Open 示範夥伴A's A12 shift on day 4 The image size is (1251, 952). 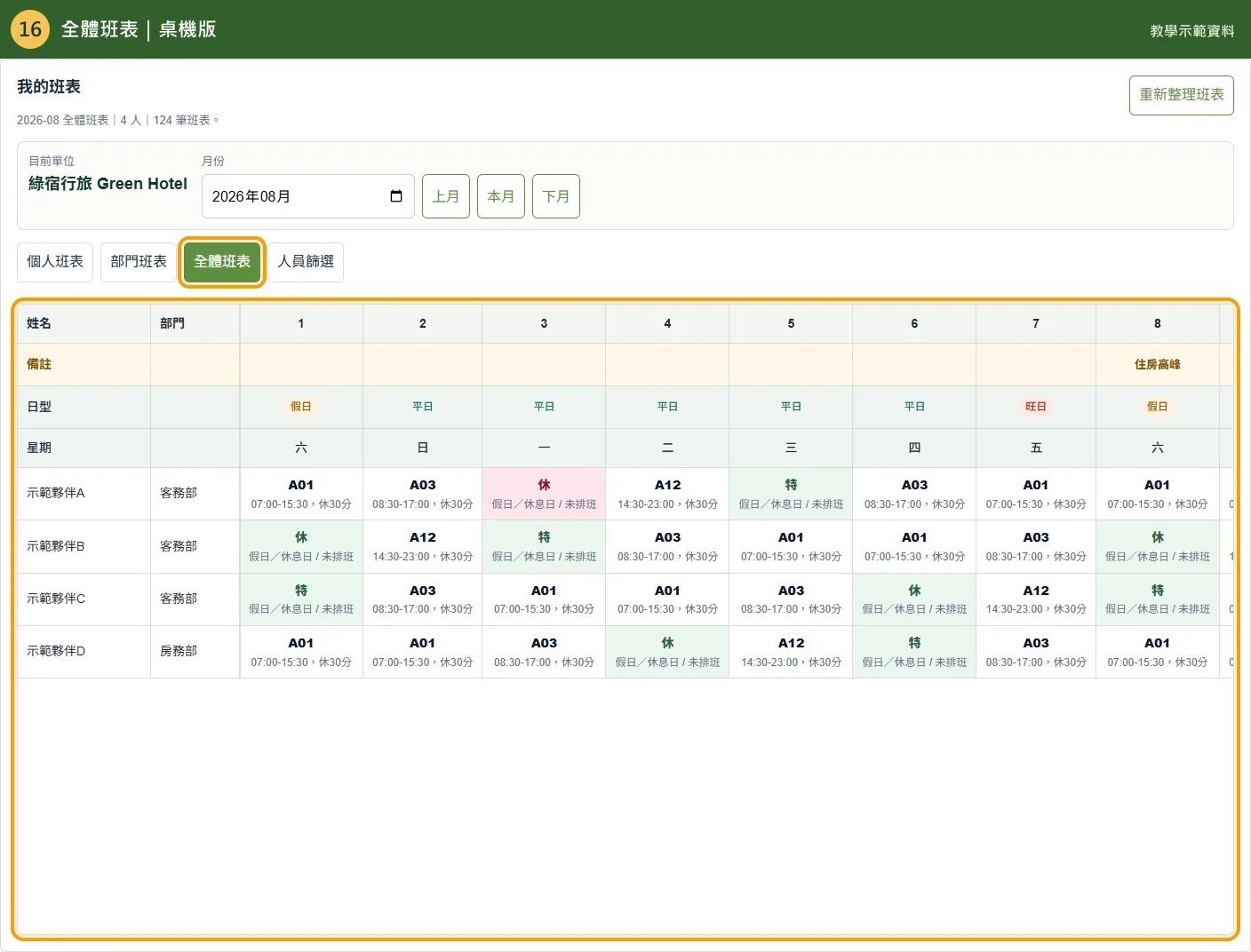pyautogui.click(x=667, y=494)
